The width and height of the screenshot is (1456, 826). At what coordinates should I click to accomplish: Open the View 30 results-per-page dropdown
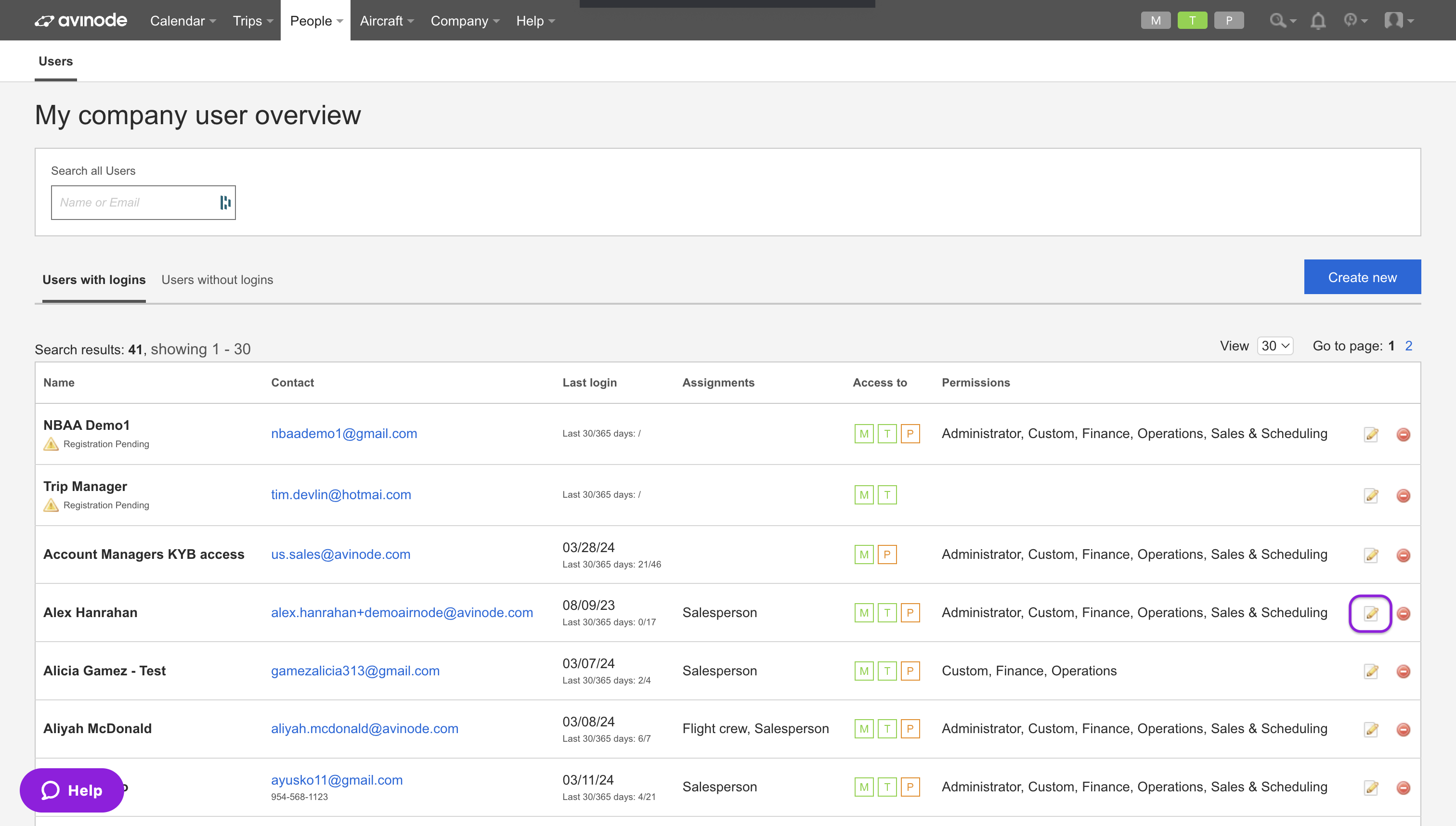pos(1275,346)
